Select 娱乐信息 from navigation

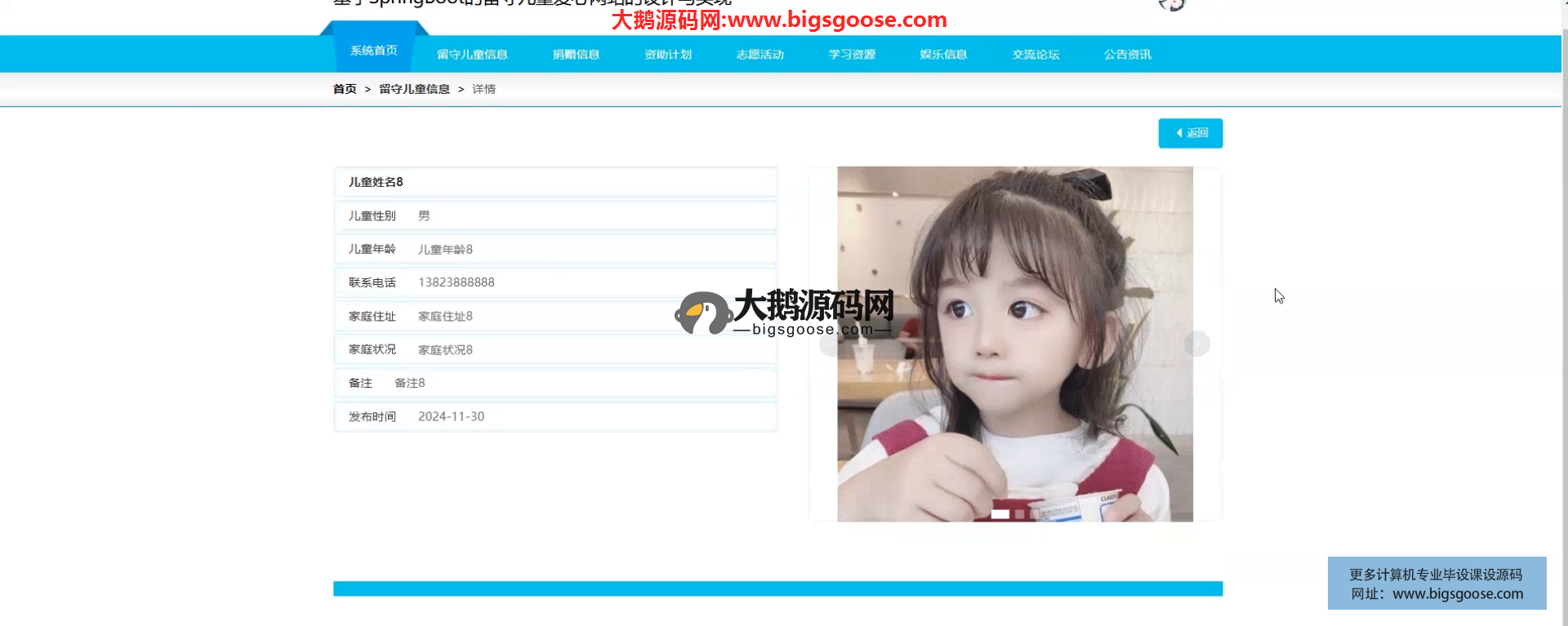click(943, 55)
